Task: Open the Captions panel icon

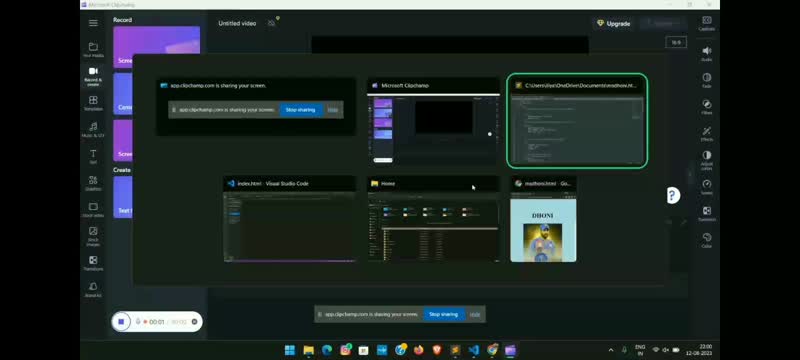Action: (x=707, y=23)
